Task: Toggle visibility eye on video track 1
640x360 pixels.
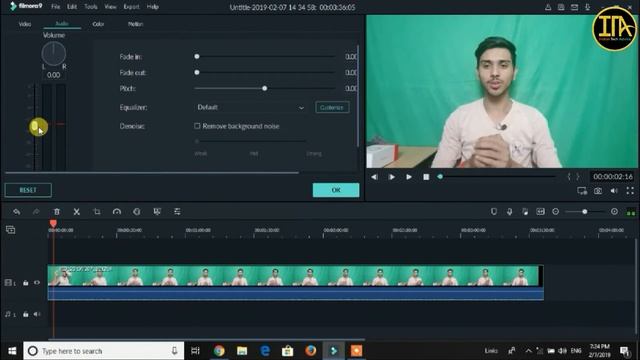Action: pos(37,282)
